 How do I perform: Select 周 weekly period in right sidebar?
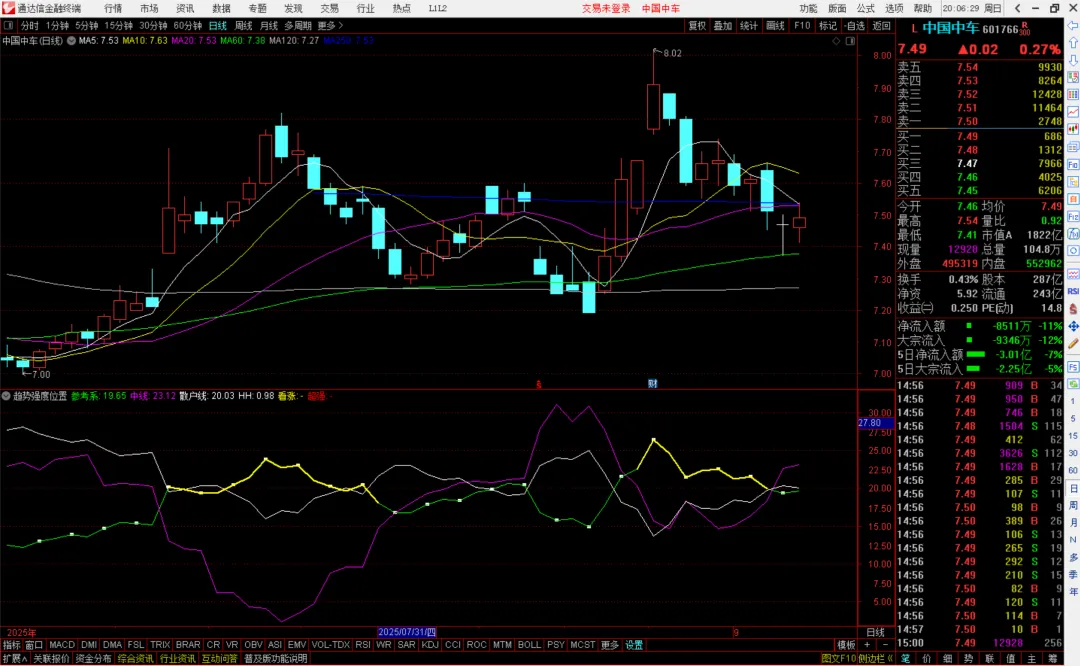pyautogui.click(x=1073, y=505)
